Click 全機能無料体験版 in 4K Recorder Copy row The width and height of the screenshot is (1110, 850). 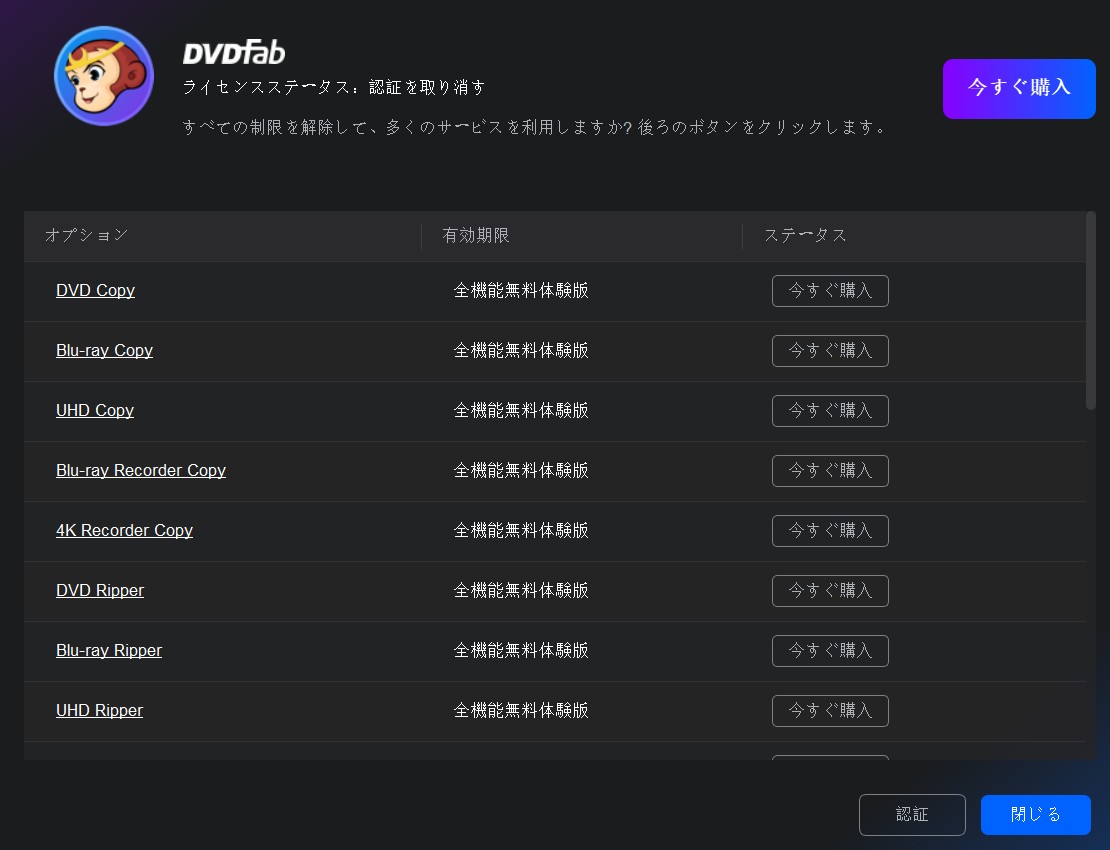point(521,530)
